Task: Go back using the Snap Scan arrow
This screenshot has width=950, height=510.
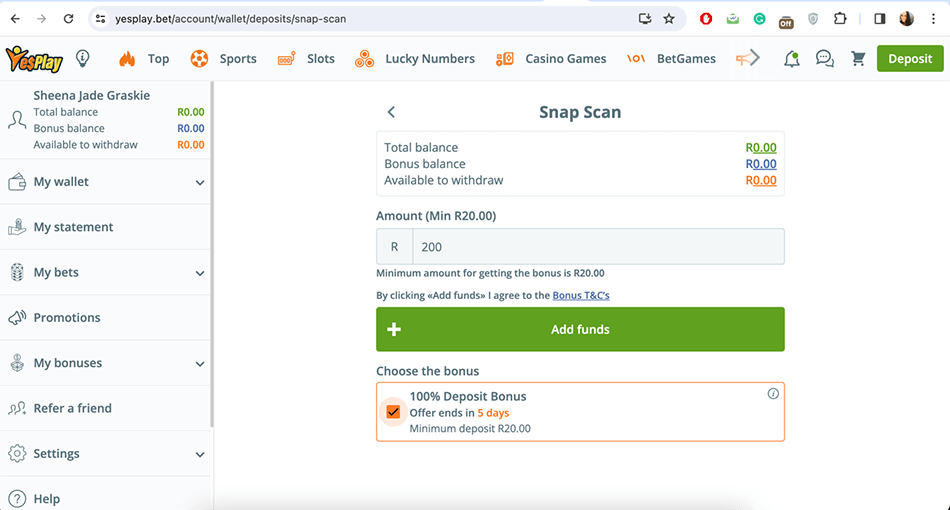Action: click(x=391, y=113)
